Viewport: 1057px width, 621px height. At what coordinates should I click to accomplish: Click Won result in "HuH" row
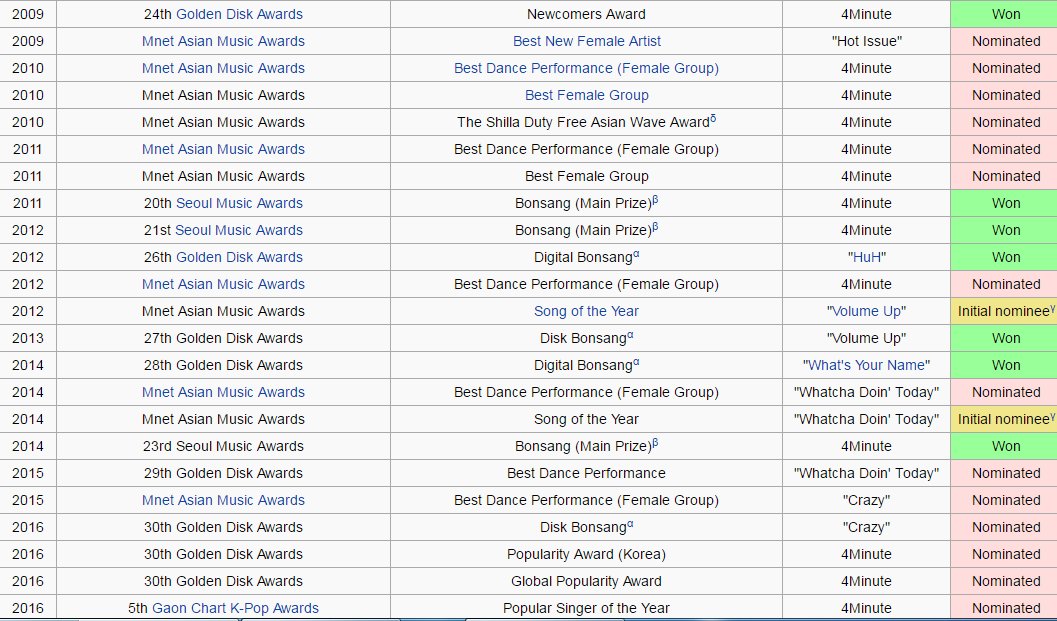1006,257
